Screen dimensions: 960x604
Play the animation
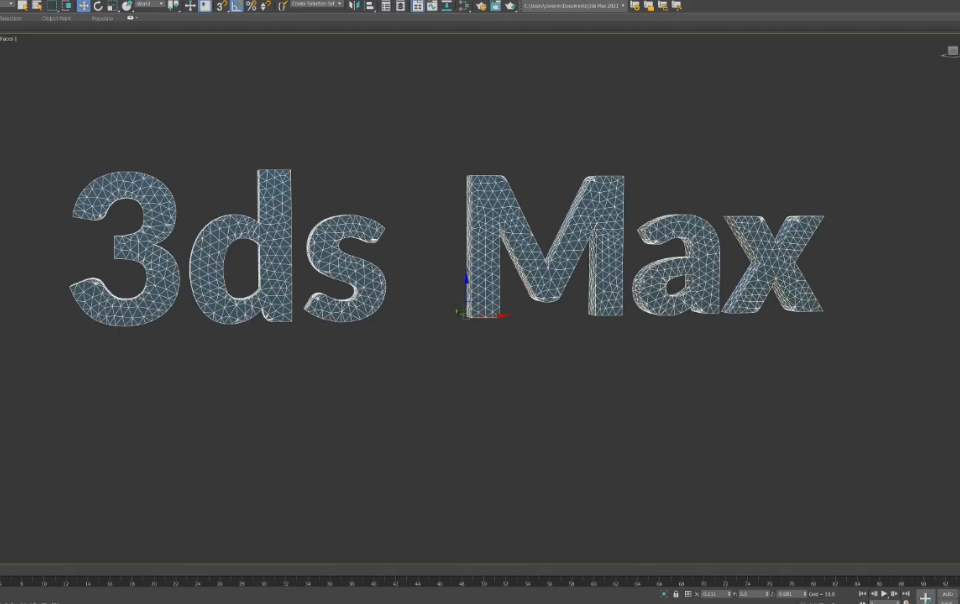pyautogui.click(x=884, y=594)
